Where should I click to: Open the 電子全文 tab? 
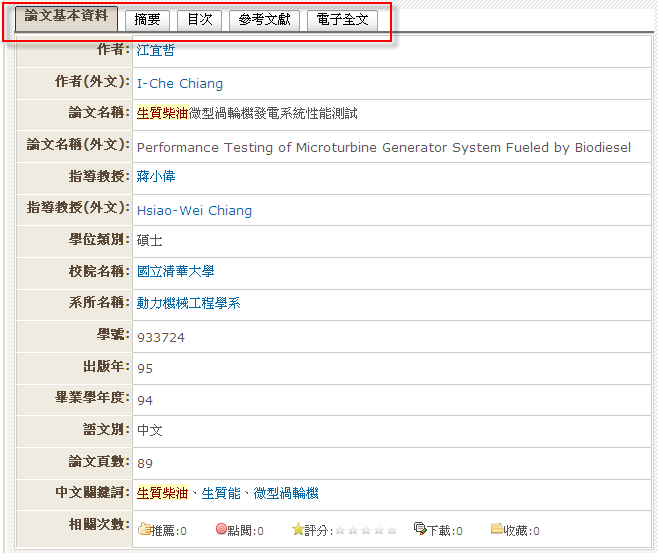pos(342,20)
